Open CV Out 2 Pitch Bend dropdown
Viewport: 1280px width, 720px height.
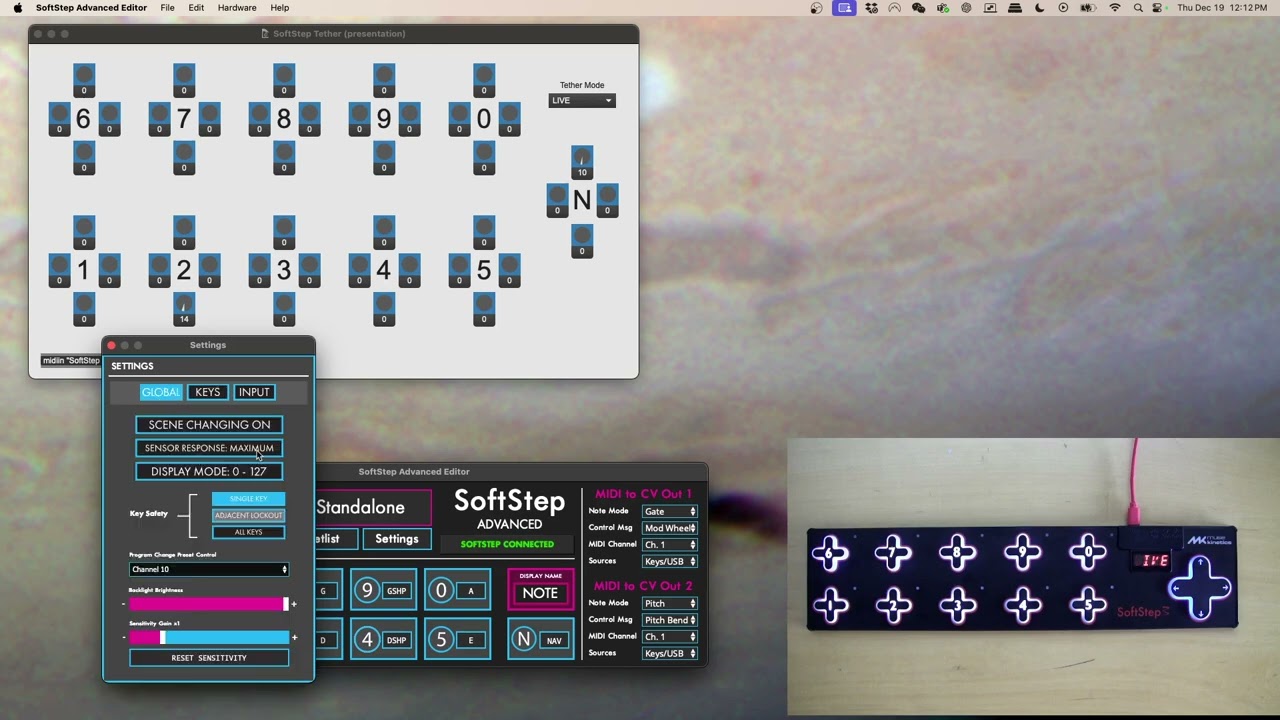tap(669, 620)
